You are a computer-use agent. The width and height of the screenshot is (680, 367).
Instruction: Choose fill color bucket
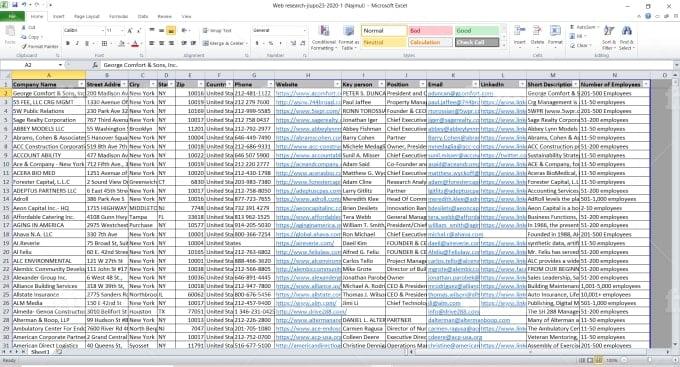point(121,43)
